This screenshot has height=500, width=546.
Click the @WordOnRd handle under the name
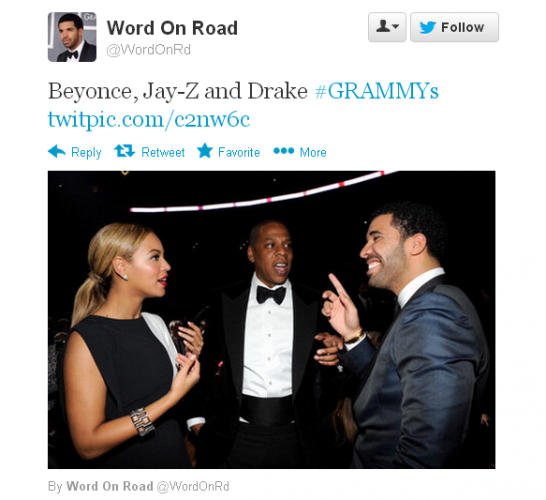pos(149,50)
